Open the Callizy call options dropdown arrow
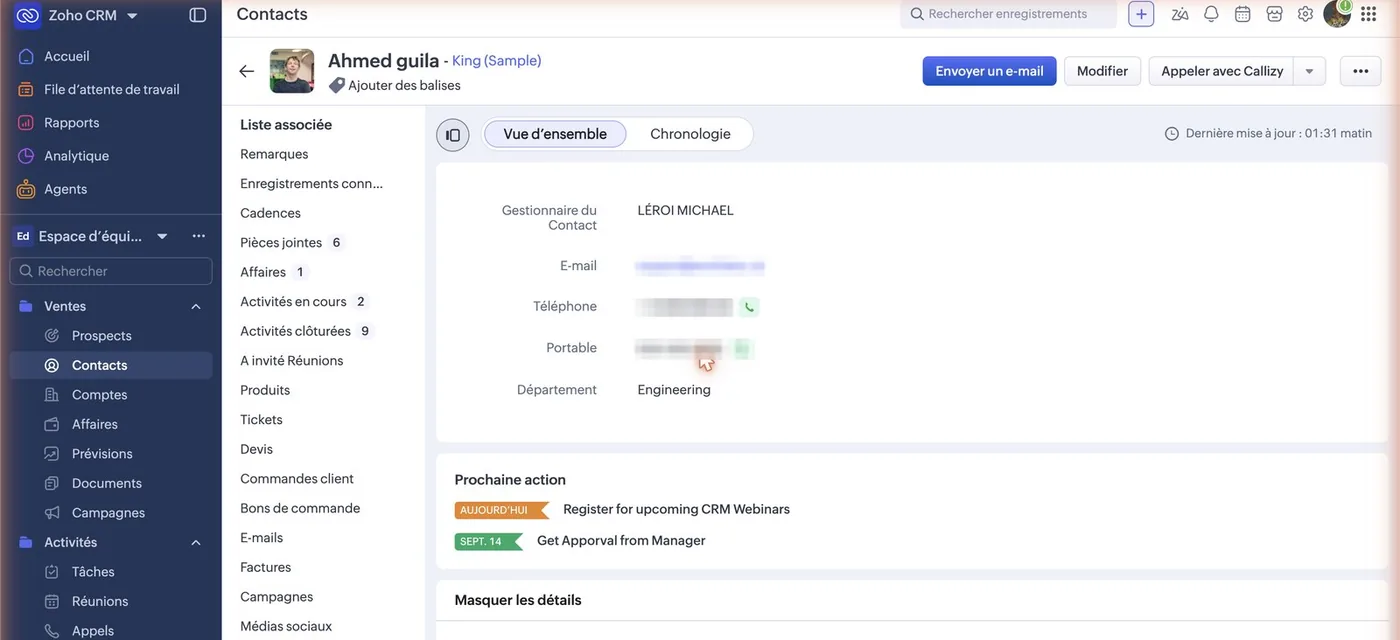 pyautogui.click(x=1309, y=71)
